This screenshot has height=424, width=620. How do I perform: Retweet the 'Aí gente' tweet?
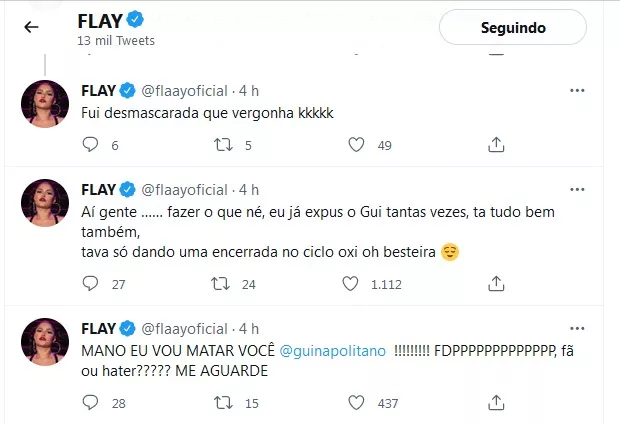226,284
